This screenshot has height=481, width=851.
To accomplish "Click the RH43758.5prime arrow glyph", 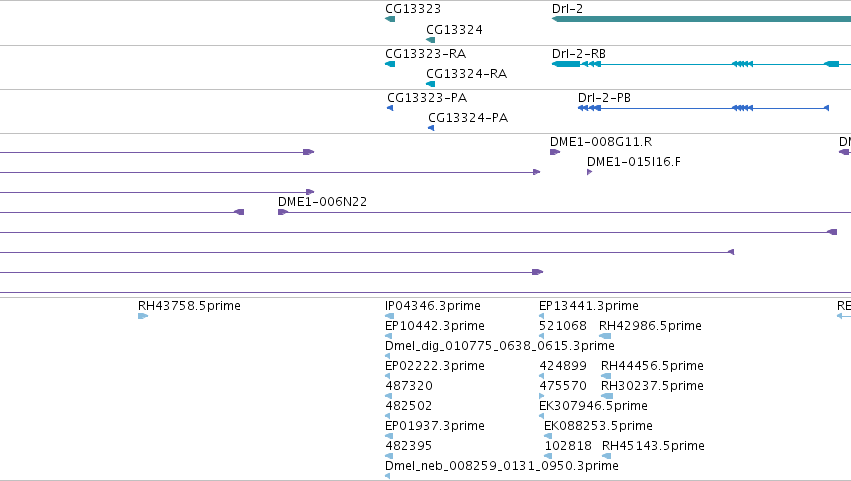I will point(143,316).
